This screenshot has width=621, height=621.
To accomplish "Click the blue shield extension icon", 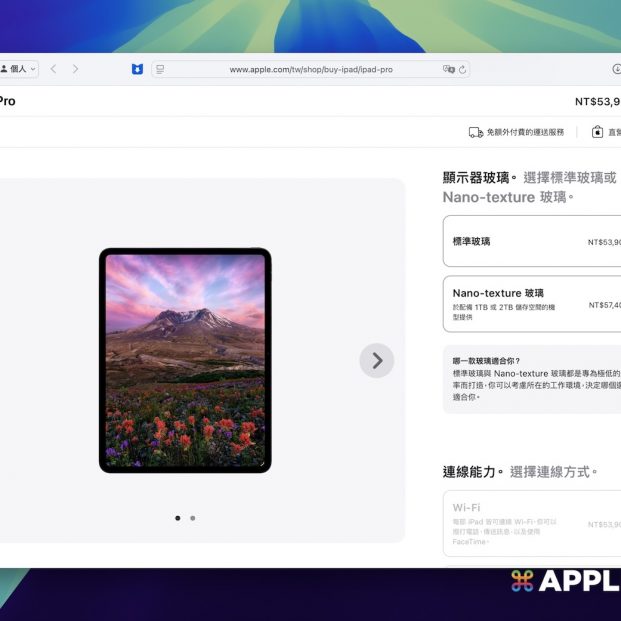I will coord(137,69).
